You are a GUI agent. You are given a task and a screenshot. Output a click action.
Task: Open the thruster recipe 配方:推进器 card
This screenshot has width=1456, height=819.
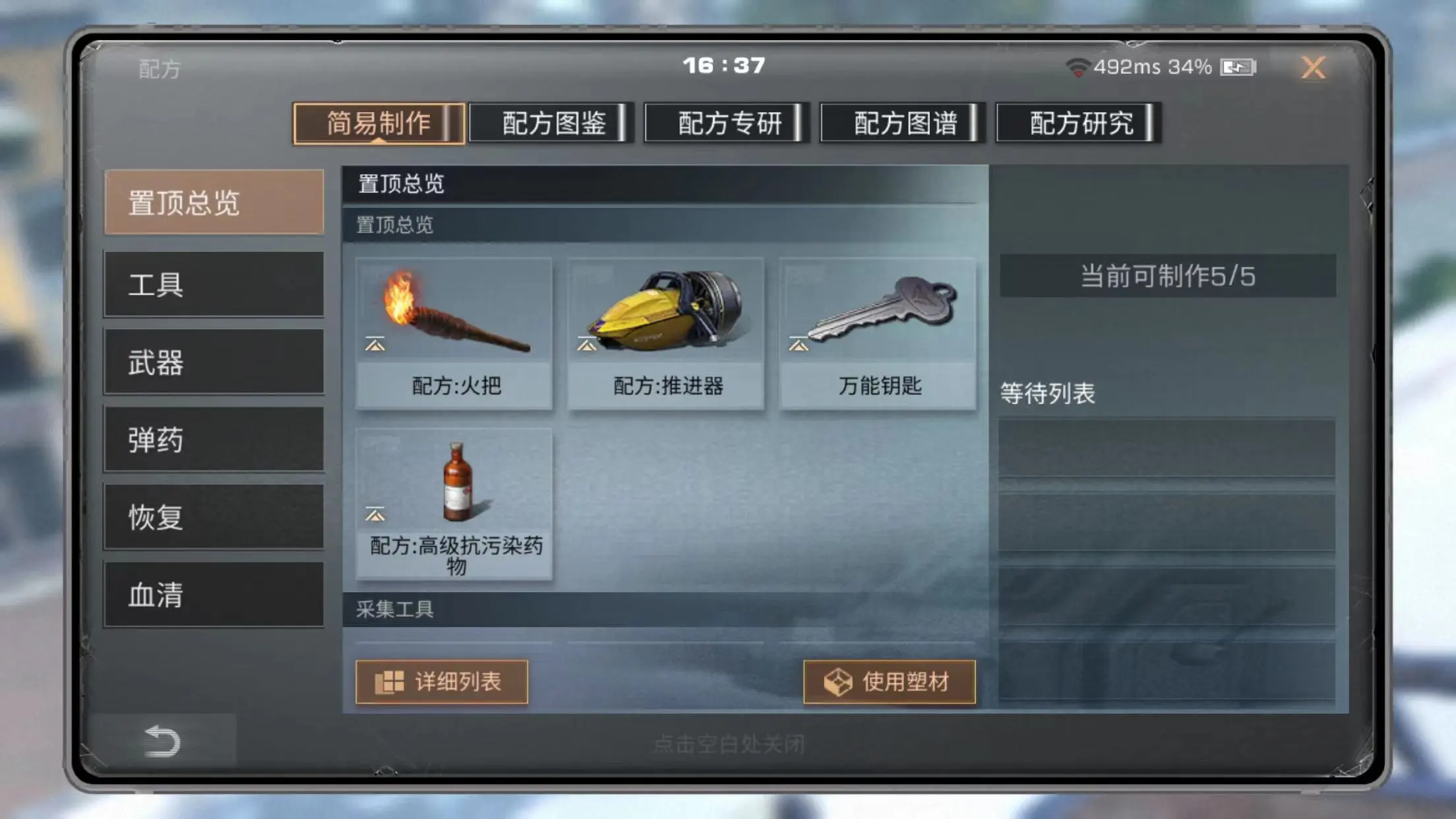point(665,334)
